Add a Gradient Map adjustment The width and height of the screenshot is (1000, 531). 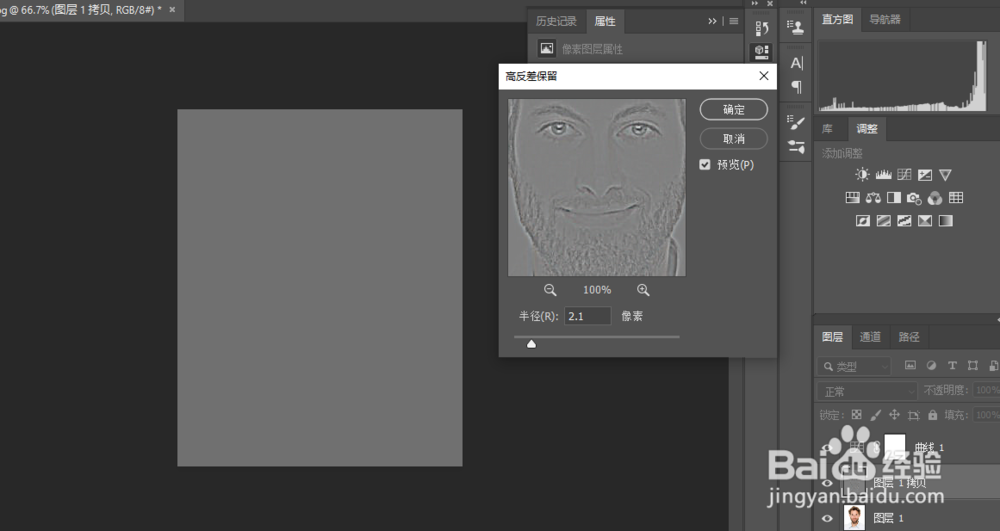pos(945,221)
